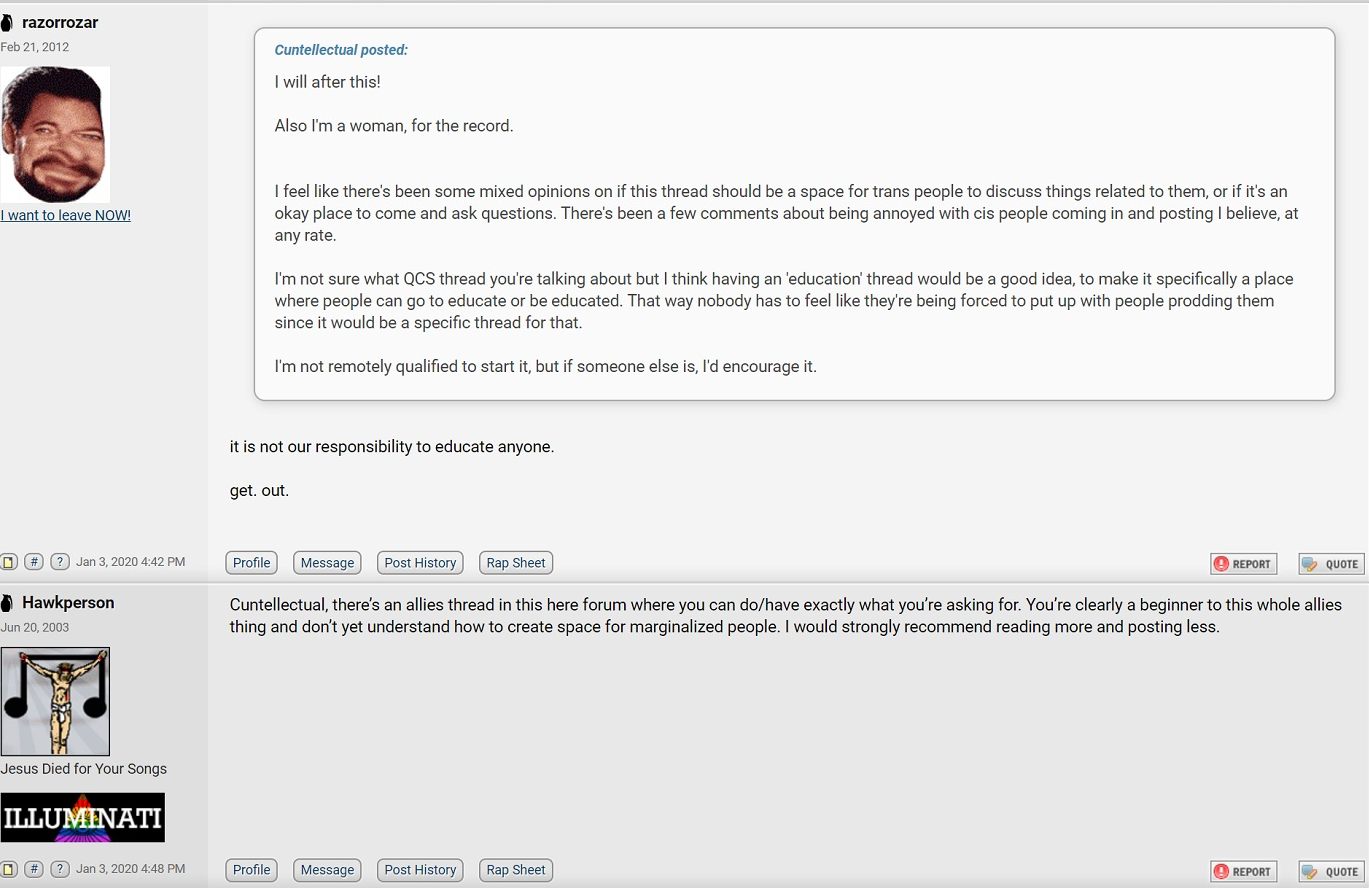Open razorrozar's Profile
1369x888 pixels.
252,563
